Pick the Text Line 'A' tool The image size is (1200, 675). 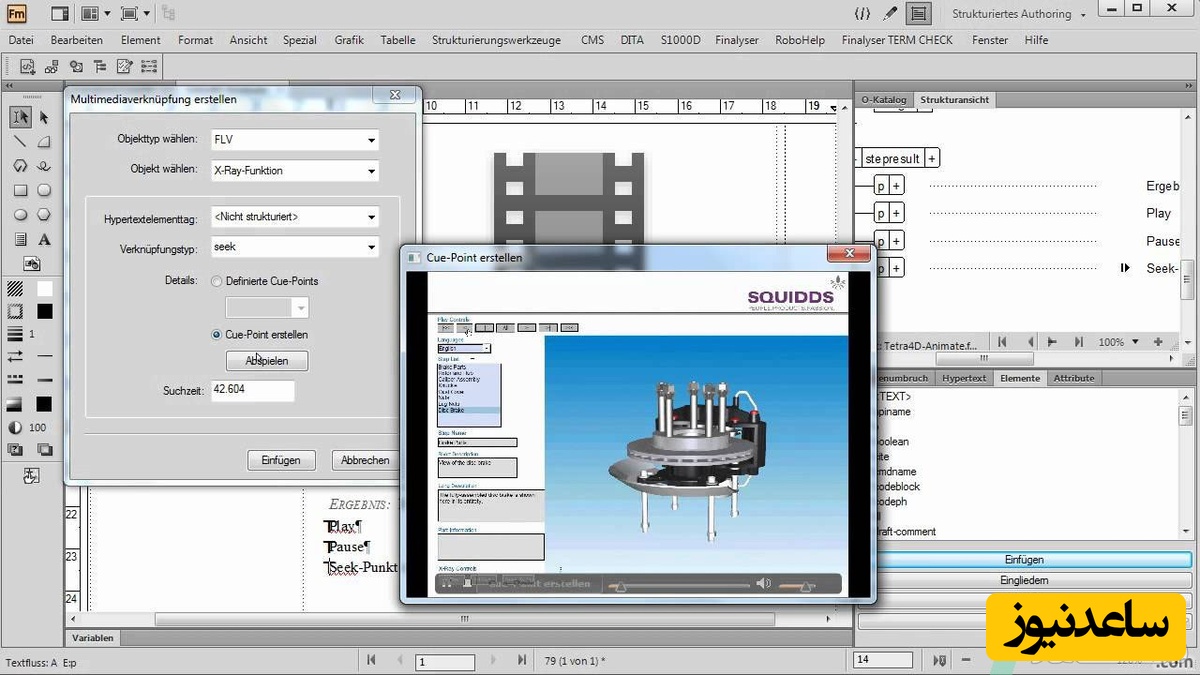44,239
